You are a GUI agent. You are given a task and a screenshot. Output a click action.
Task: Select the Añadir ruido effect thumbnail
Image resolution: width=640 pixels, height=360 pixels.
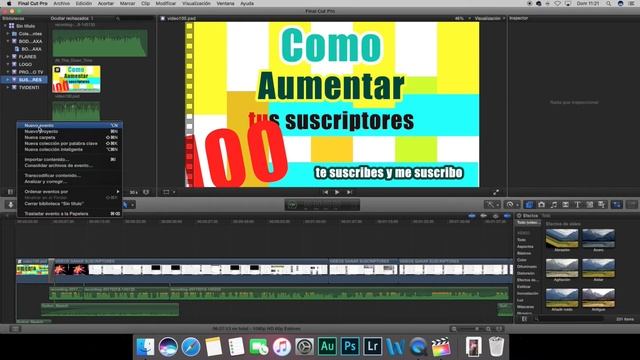[562, 298]
